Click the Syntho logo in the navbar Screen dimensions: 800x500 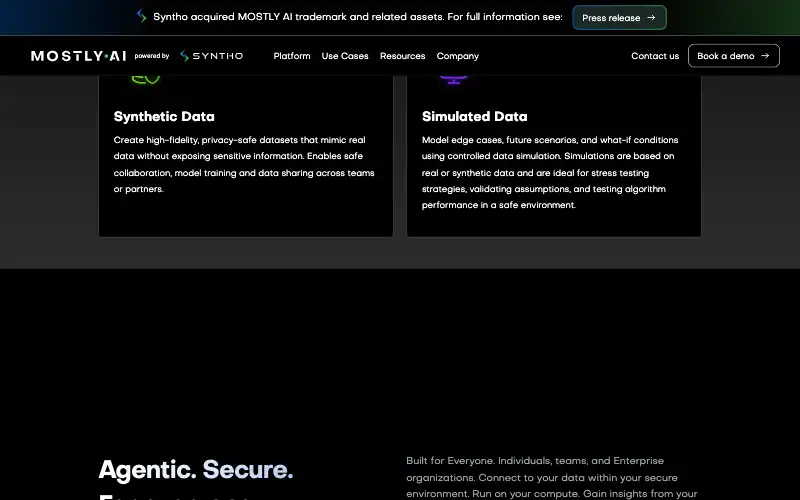211,56
